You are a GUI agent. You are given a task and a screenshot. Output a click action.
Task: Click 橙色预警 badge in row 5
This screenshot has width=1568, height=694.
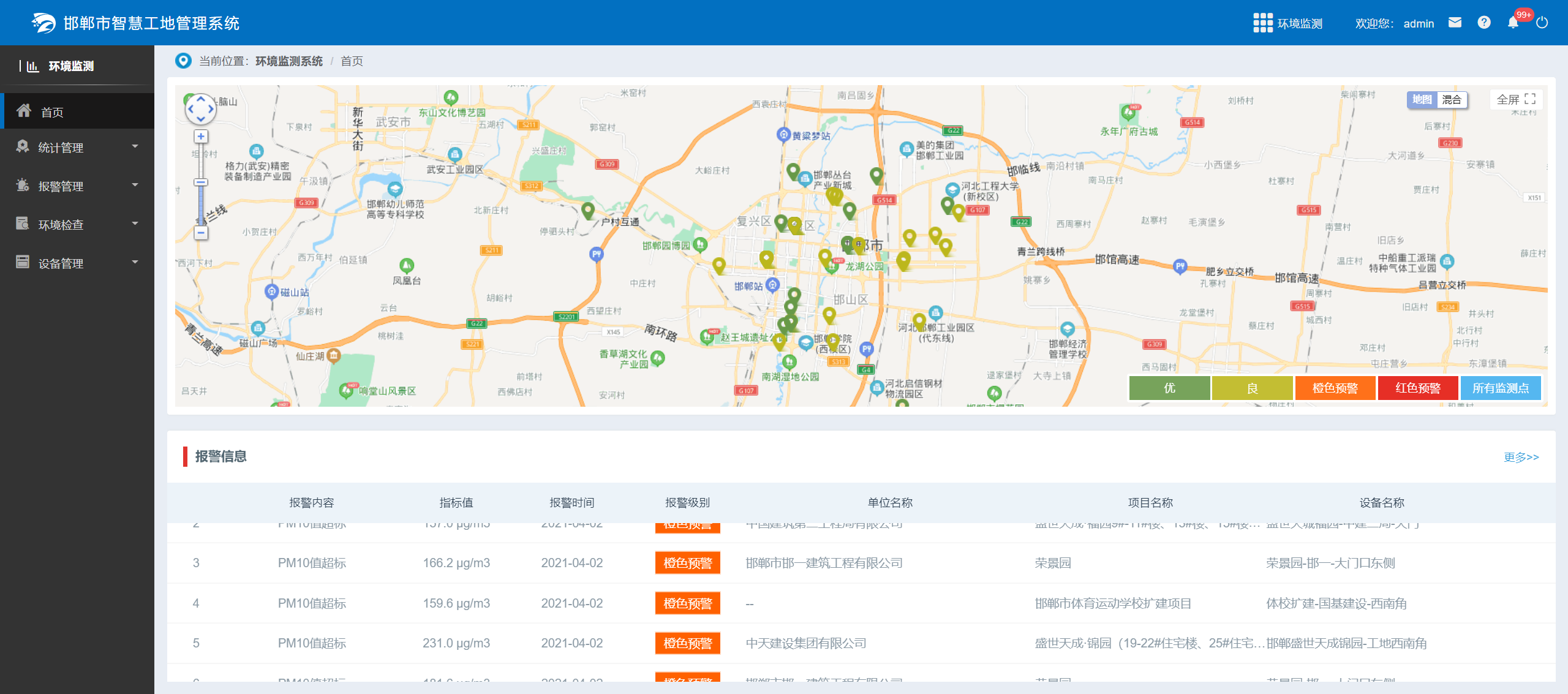click(x=687, y=643)
